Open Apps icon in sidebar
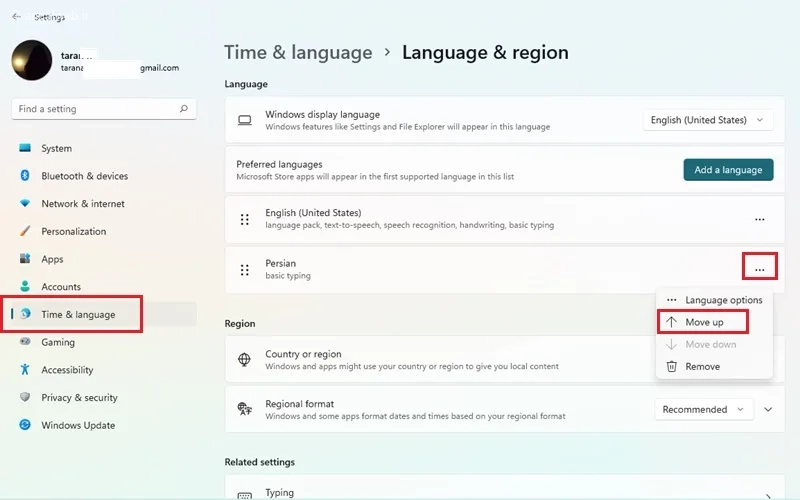 click(24, 258)
